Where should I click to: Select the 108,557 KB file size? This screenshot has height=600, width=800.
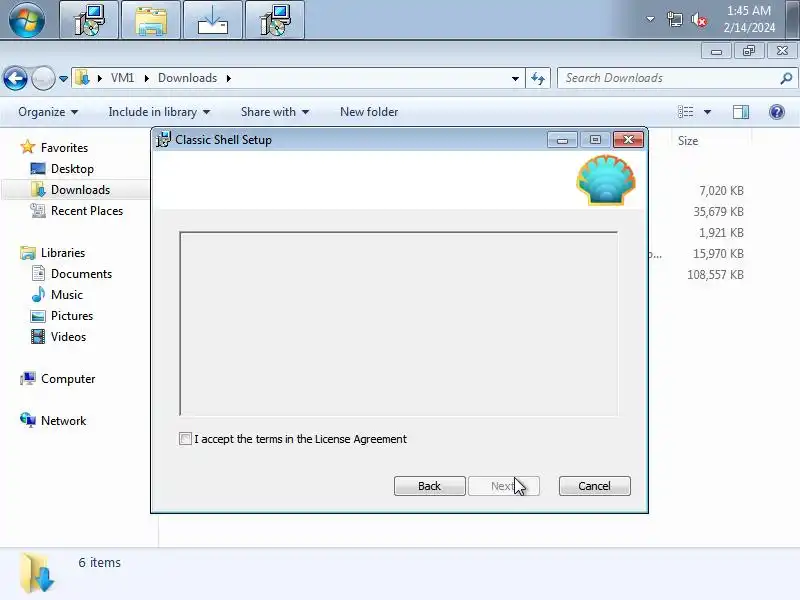click(715, 274)
